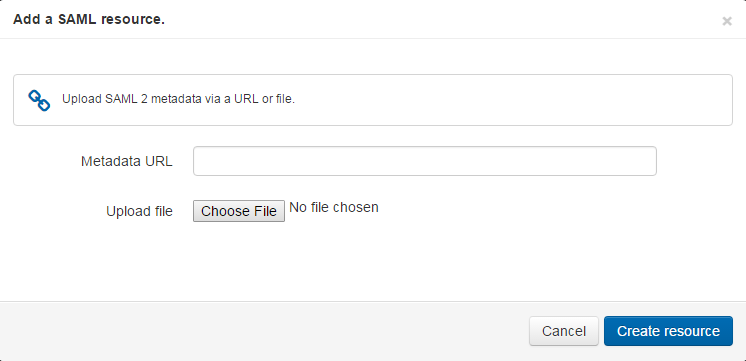Select the Metadata URL label
The height and width of the screenshot is (361, 746).
click(x=127, y=161)
